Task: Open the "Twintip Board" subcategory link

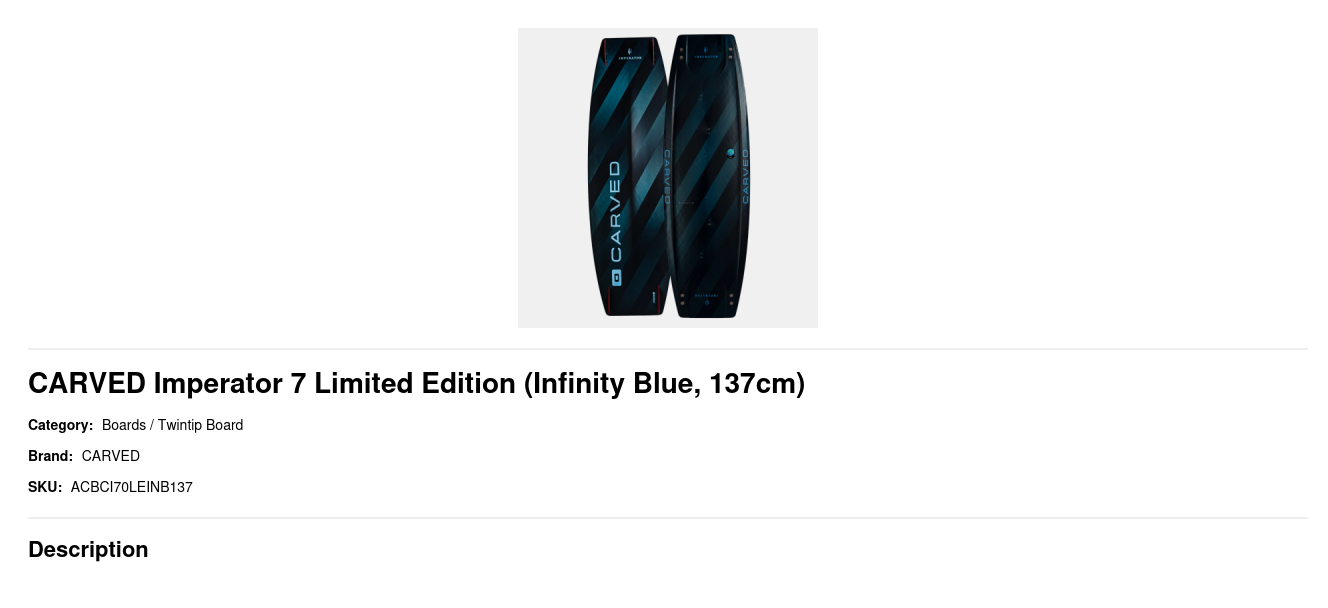Action: click(200, 425)
